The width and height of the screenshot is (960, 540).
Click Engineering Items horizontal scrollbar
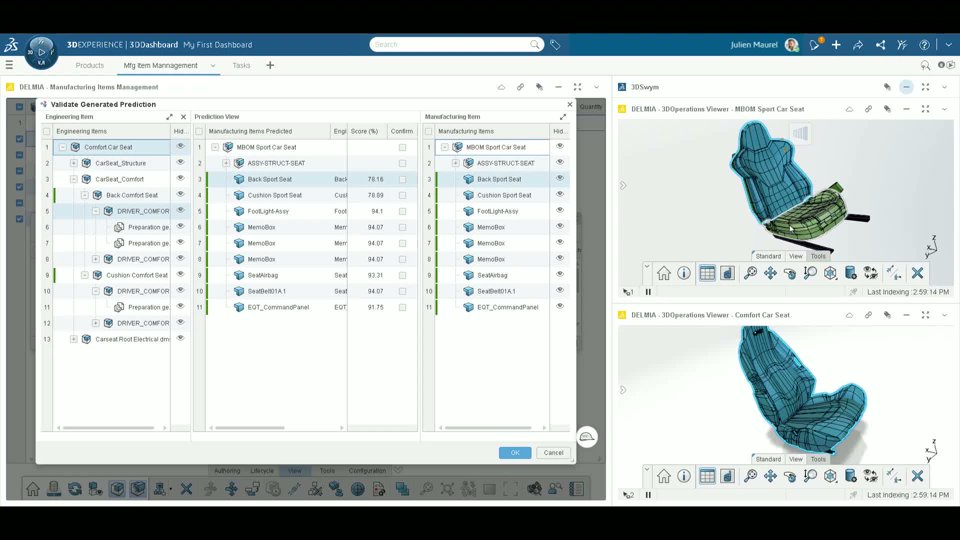tap(108, 428)
